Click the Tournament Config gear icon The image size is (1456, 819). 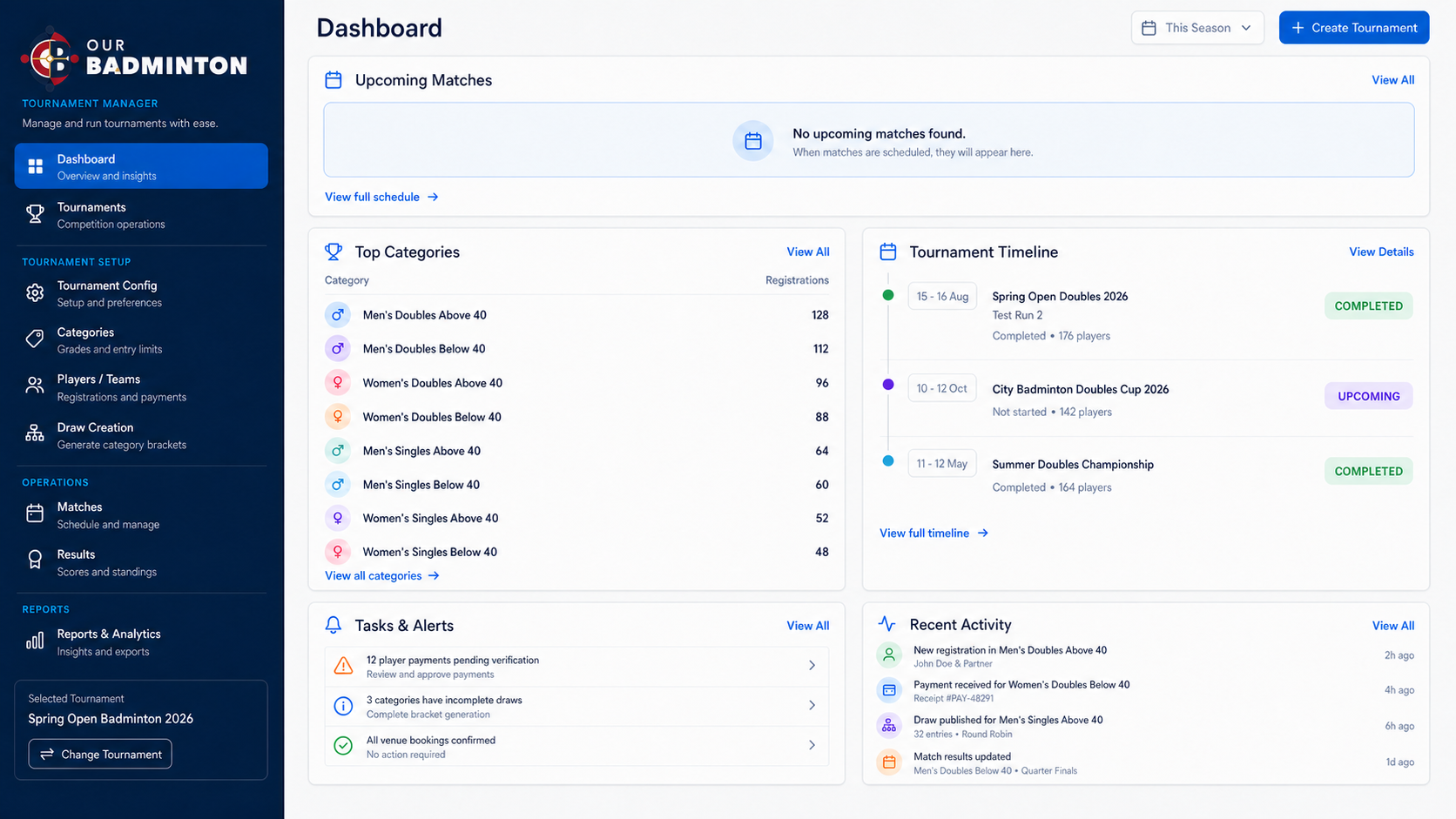coord(35,293)
